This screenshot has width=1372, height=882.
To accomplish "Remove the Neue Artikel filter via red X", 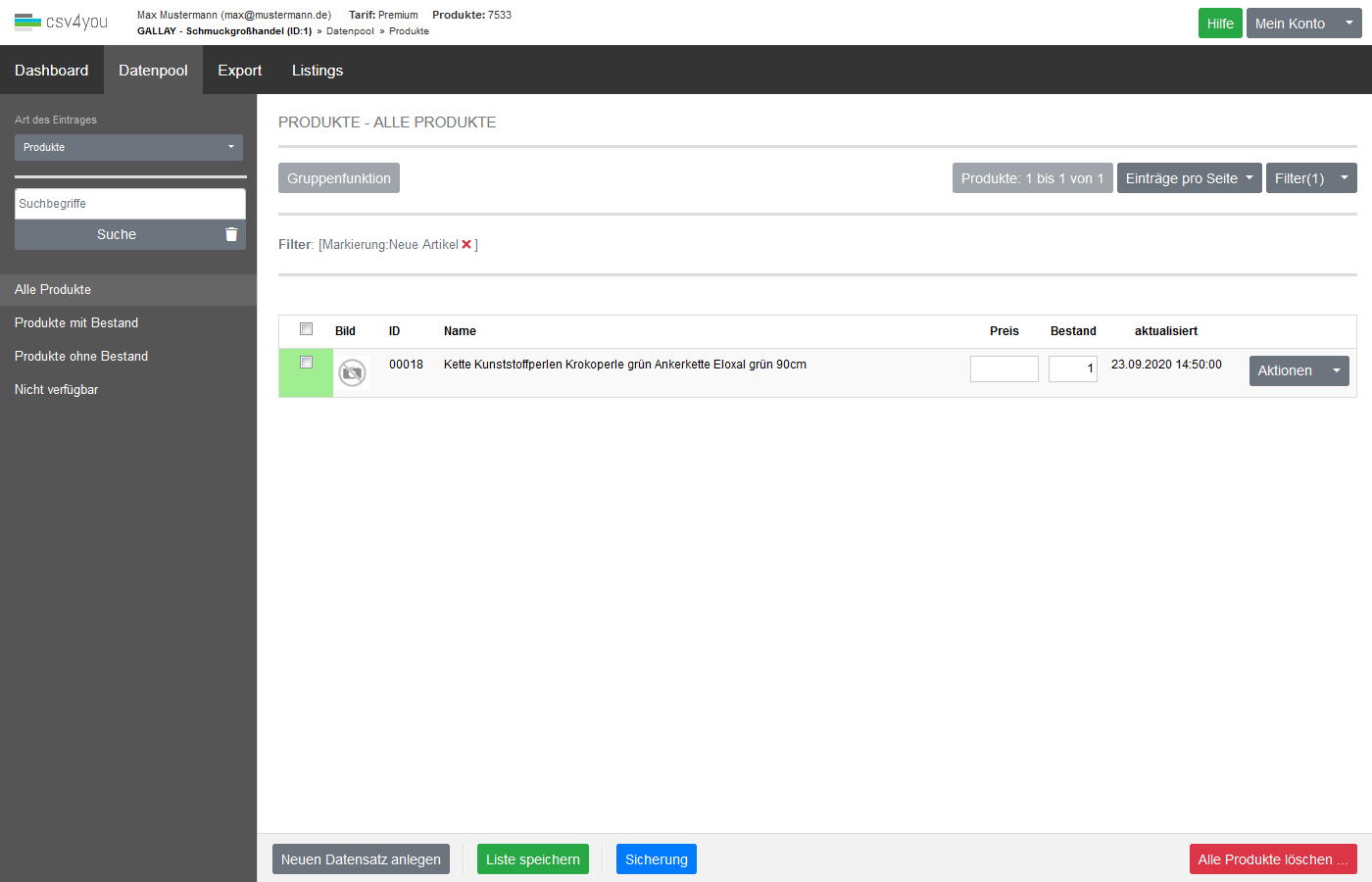I will [466, 245].
